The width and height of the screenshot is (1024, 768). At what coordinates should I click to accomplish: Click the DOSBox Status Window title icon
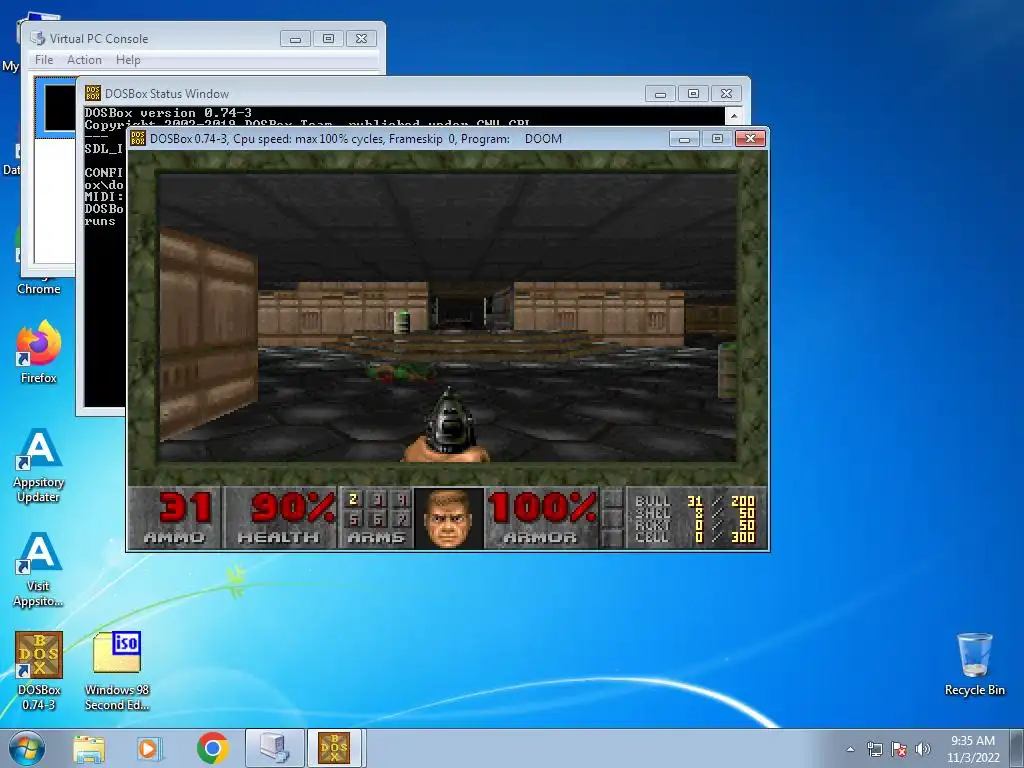pyautogui.click(x=93, y=93)
